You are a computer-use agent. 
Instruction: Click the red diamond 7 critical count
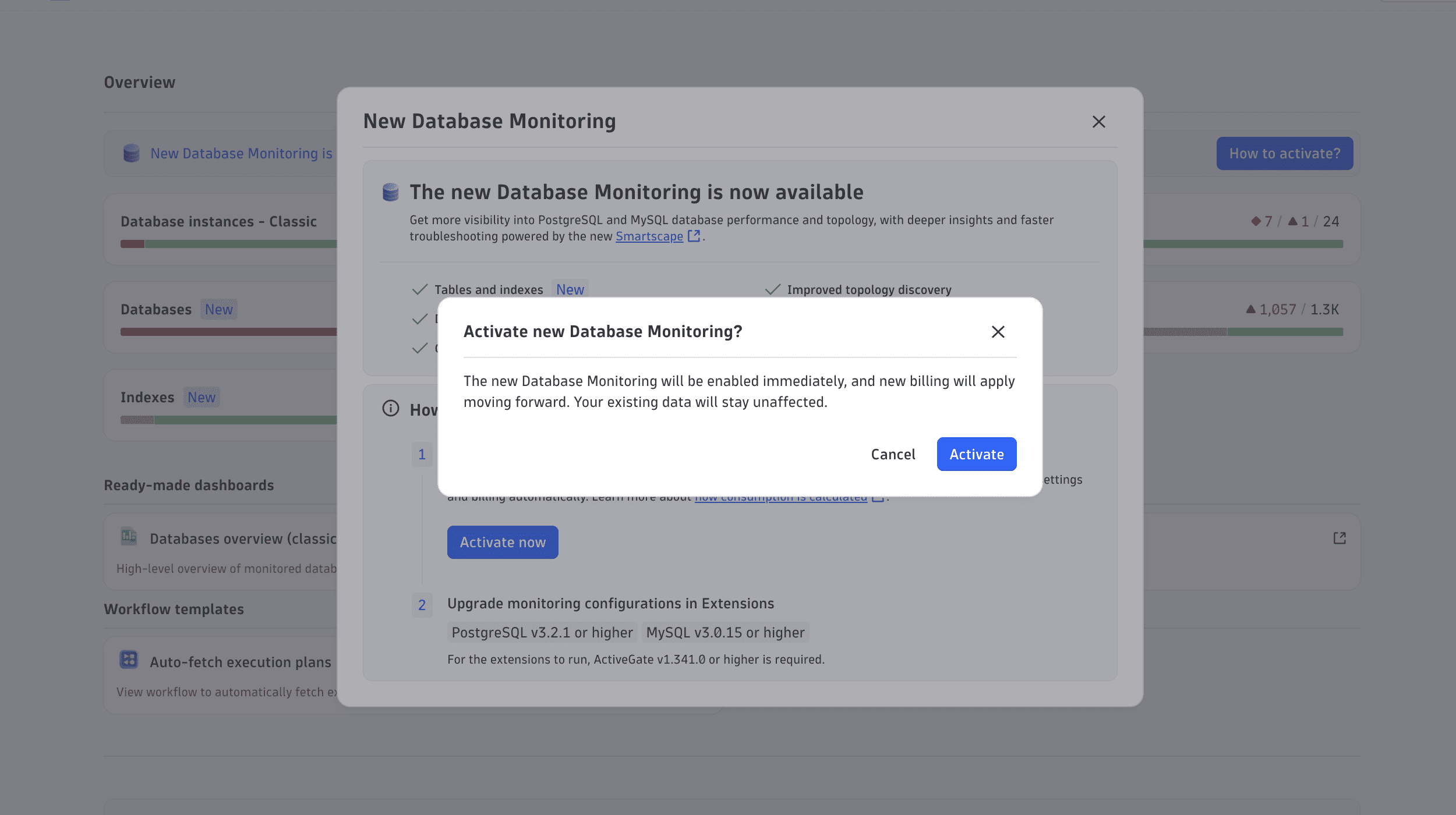pyautogui.click(x=1261, y=221)
